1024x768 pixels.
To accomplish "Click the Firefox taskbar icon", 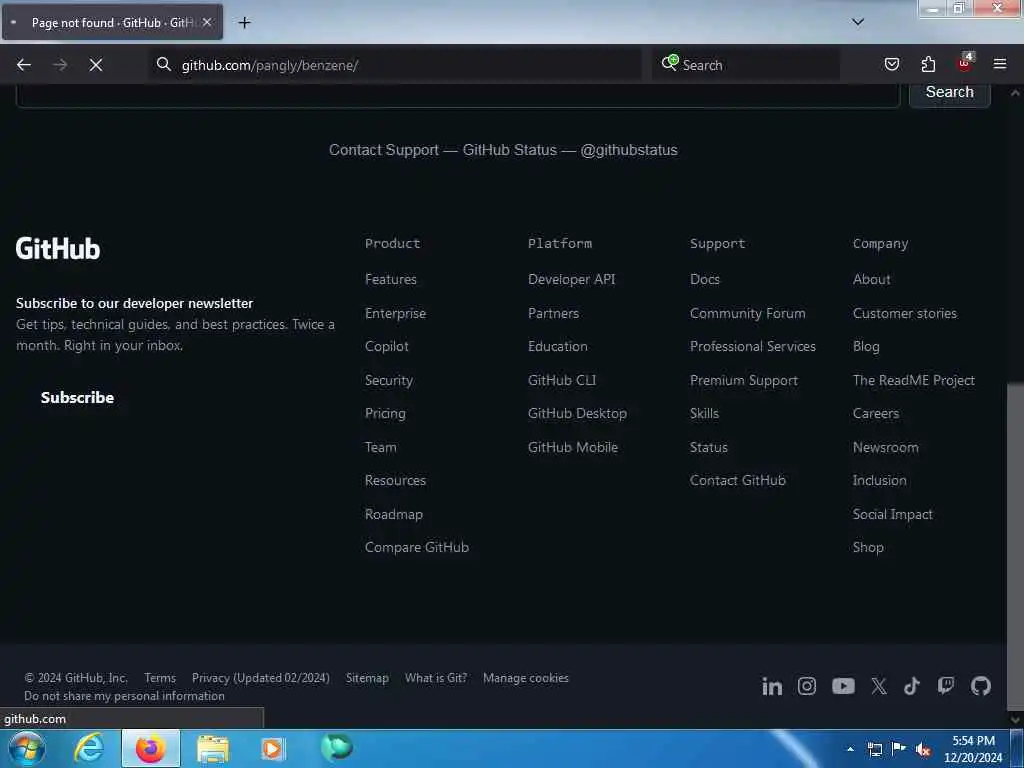I will click(x=150, y=748).
